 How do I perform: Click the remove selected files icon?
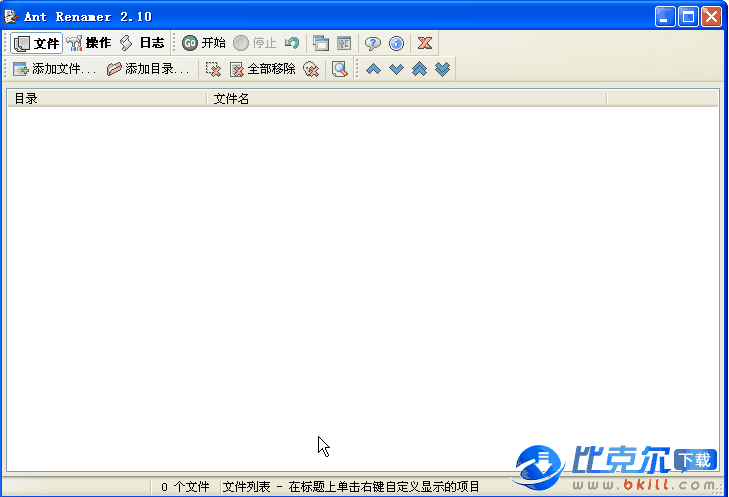coord(213,69)
